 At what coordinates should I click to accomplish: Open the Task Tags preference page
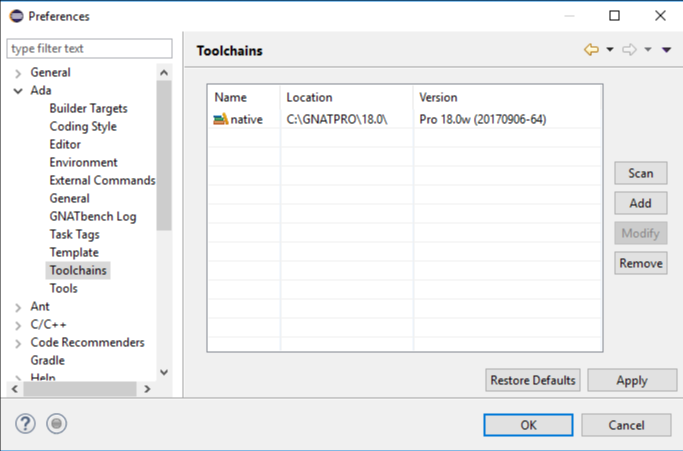click(x=74, y=234)
